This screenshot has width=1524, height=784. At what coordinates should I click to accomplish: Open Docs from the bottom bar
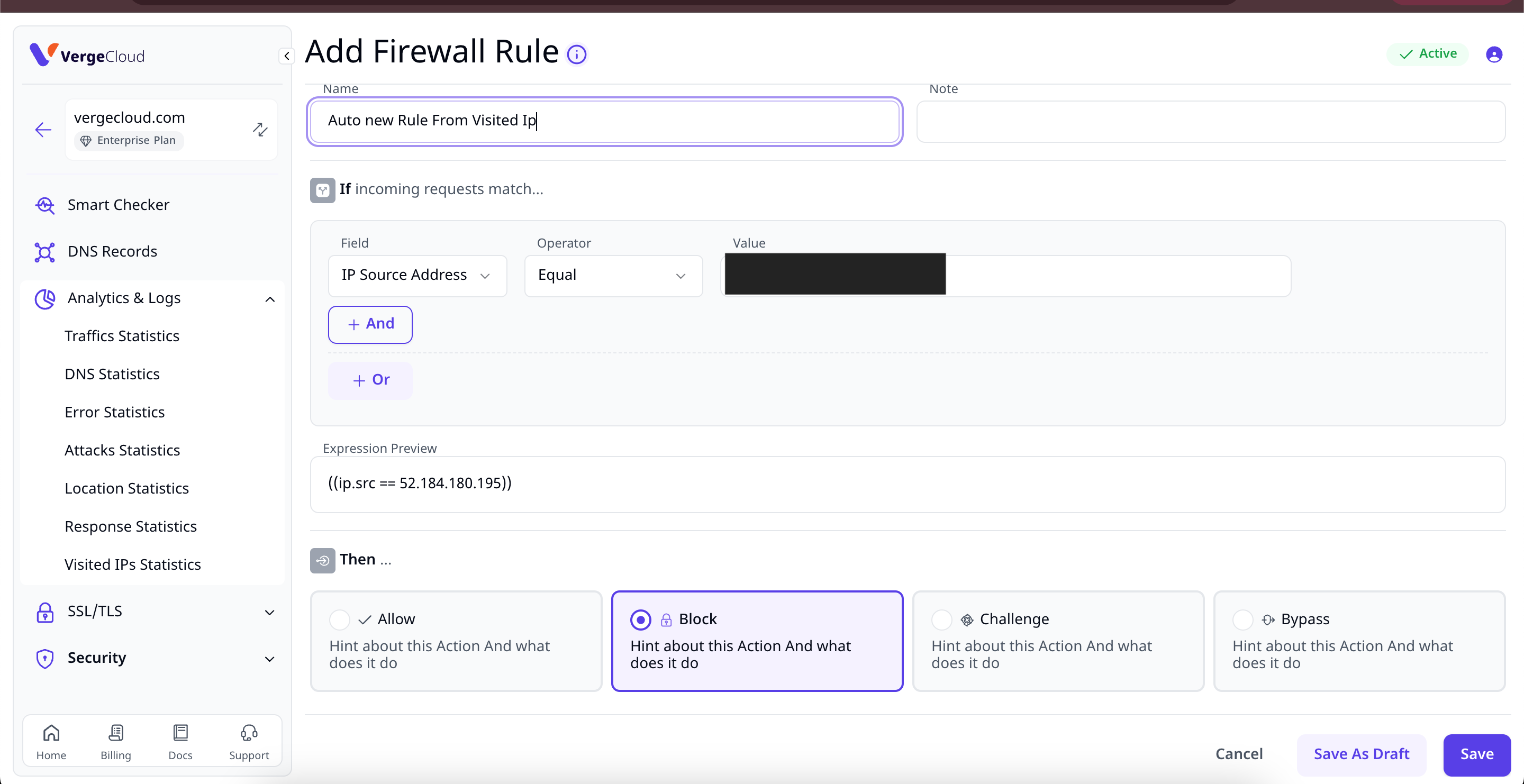(180, 742)
